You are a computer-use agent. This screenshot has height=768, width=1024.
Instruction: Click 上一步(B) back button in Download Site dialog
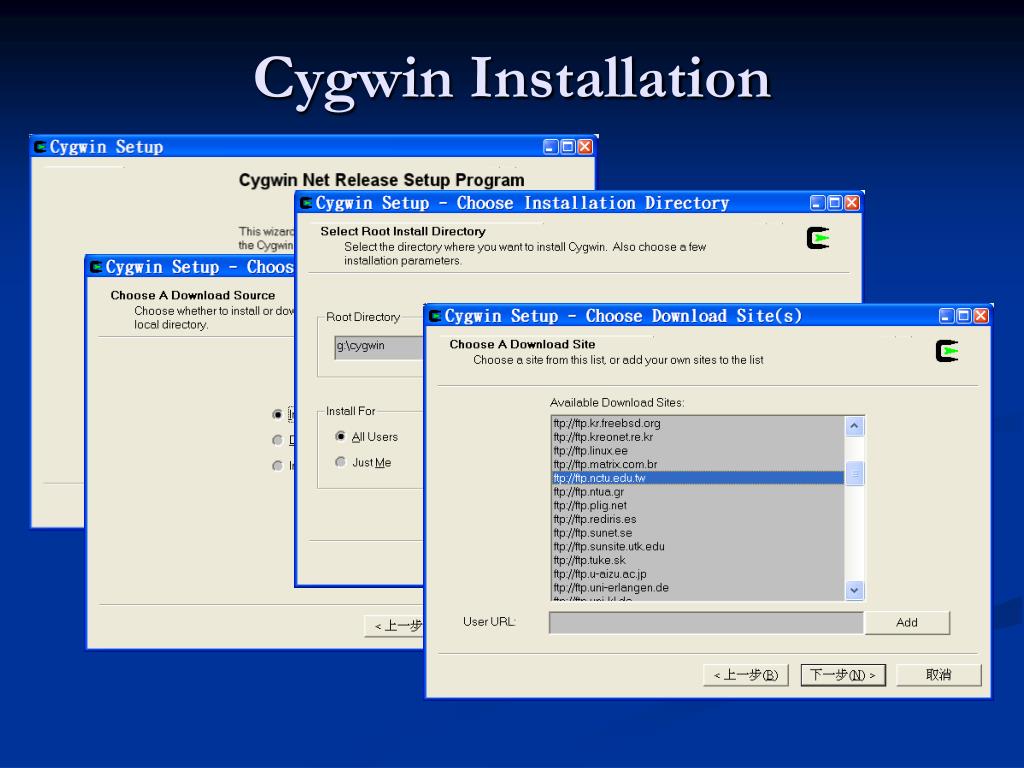tap(746, 675)
